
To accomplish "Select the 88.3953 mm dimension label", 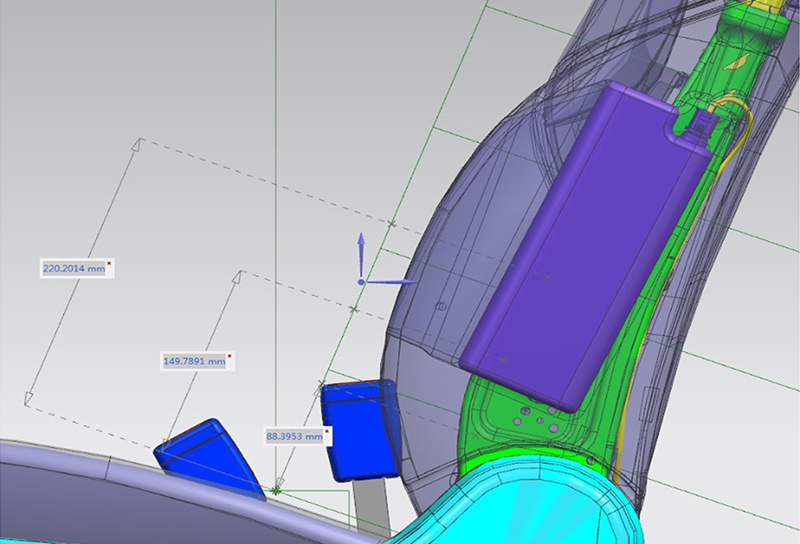I will pos(295,436).
